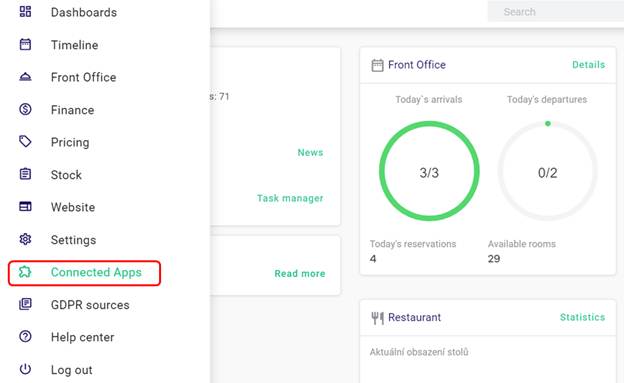Click the Today's departures 0/2 ring
Screen dimensions: 624x383
click(548, 171)
